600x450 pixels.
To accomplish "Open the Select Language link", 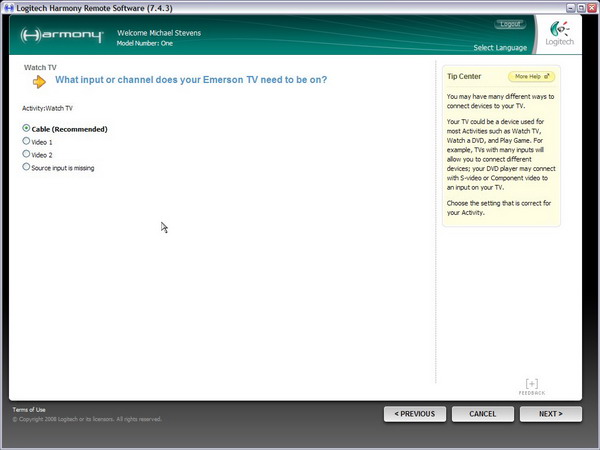I will (500, 48).
